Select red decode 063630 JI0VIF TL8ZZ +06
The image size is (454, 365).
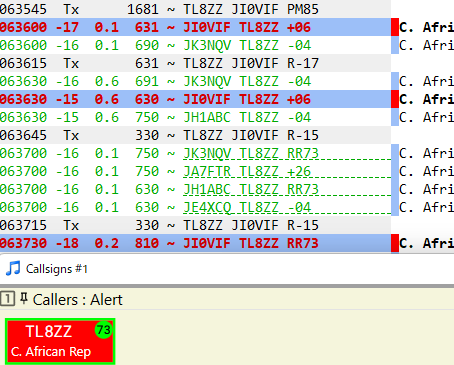(x=195, y=99)
